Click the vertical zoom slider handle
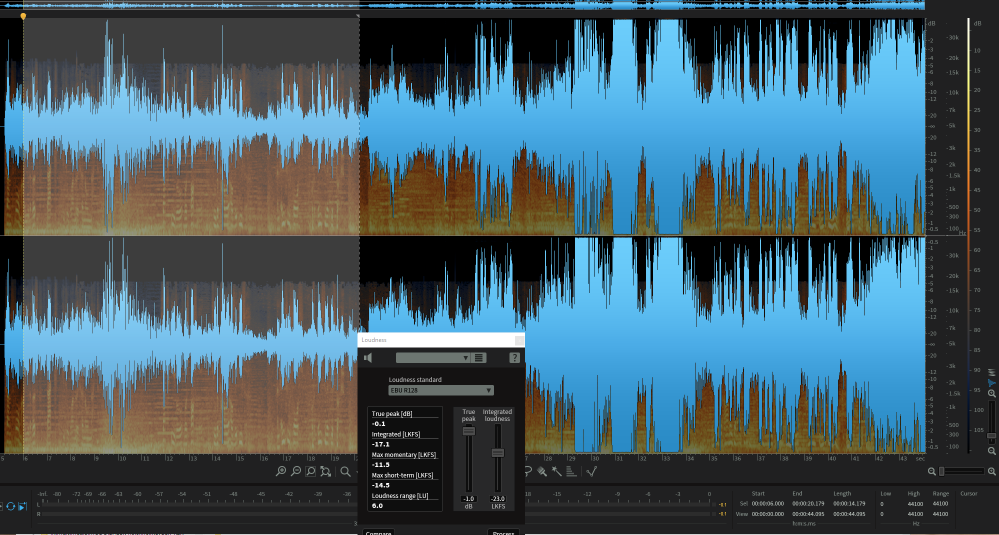The height and width of the screenshot is (535, 999). tap(992, 438)
